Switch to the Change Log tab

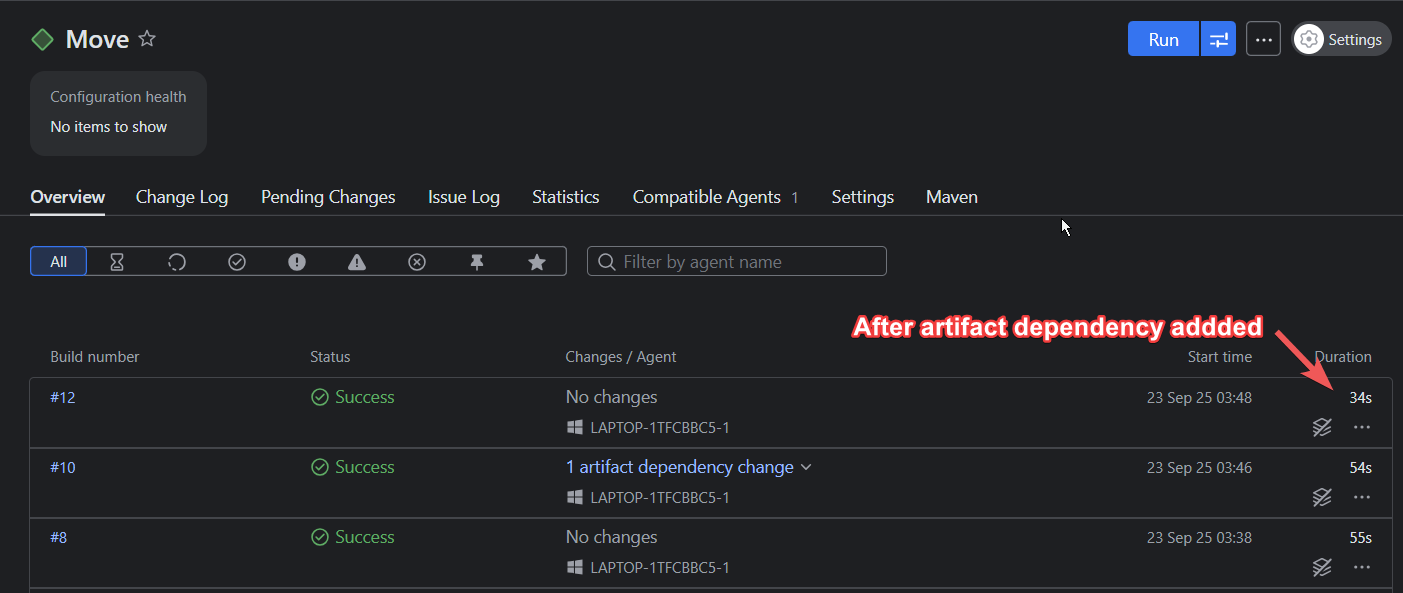(182, 197)
